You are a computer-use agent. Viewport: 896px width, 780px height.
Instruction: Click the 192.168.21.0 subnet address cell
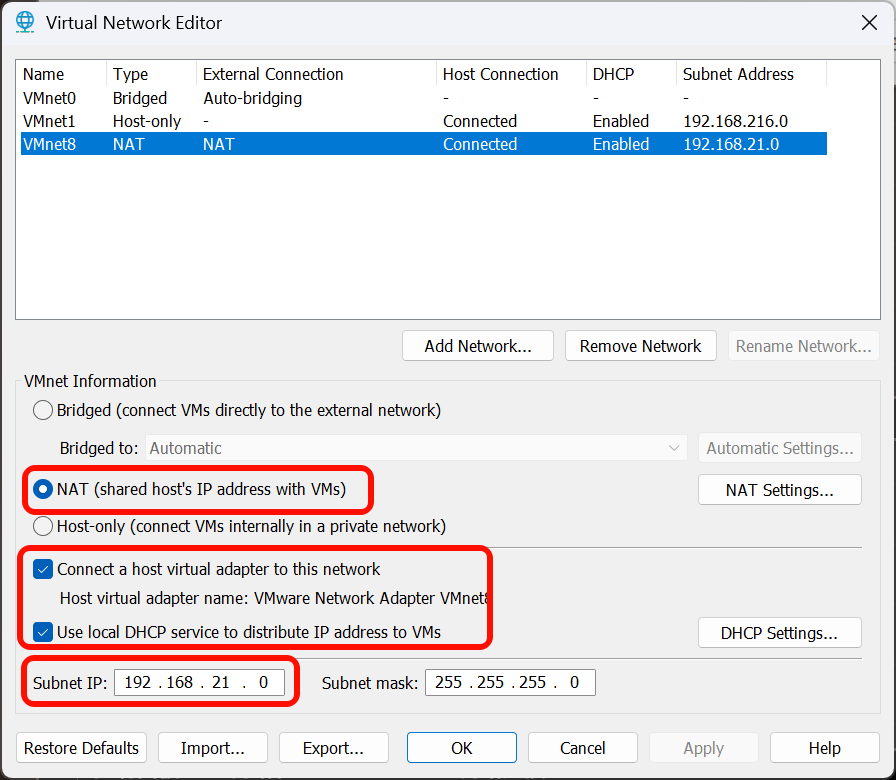pos(731,144)
